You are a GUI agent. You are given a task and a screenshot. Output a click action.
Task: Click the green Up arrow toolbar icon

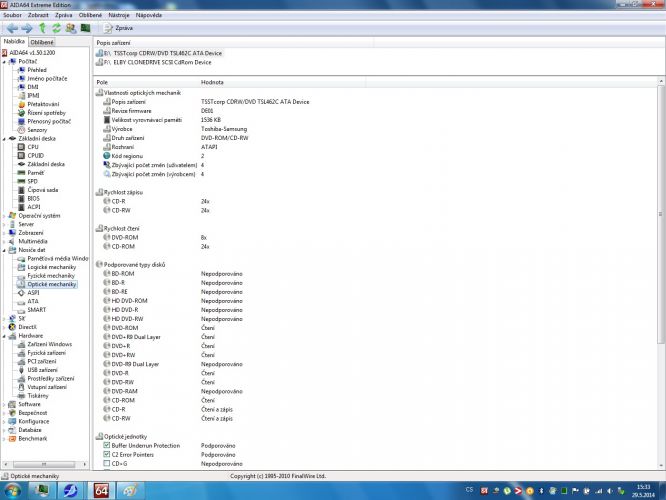pos(42,28)
